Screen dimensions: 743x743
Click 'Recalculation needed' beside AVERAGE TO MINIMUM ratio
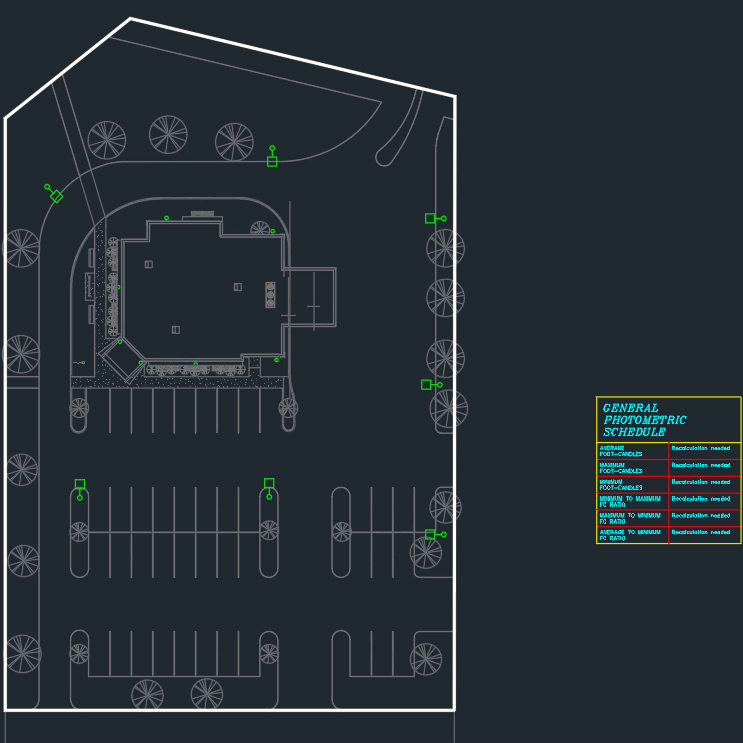pos(700,532)
